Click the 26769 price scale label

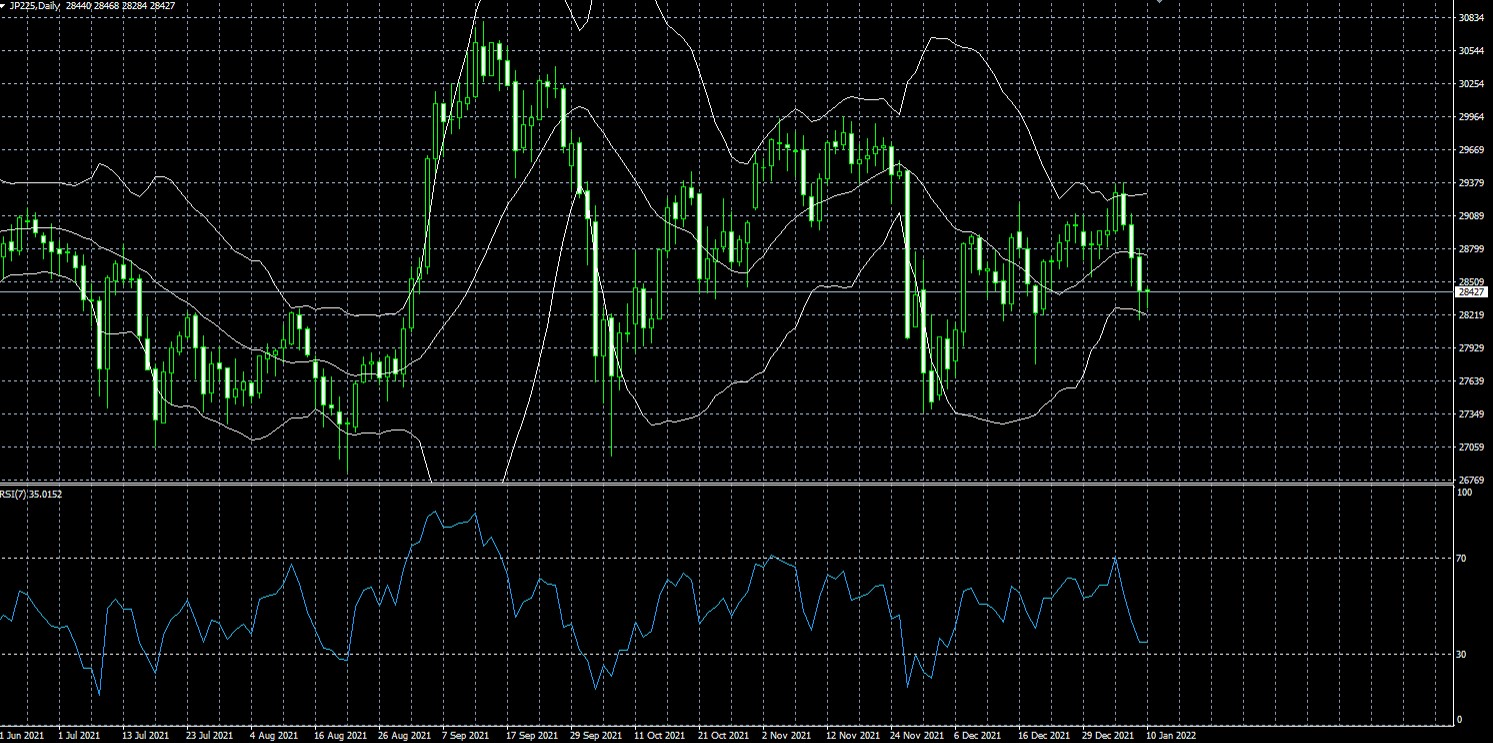coord(1471,480)
